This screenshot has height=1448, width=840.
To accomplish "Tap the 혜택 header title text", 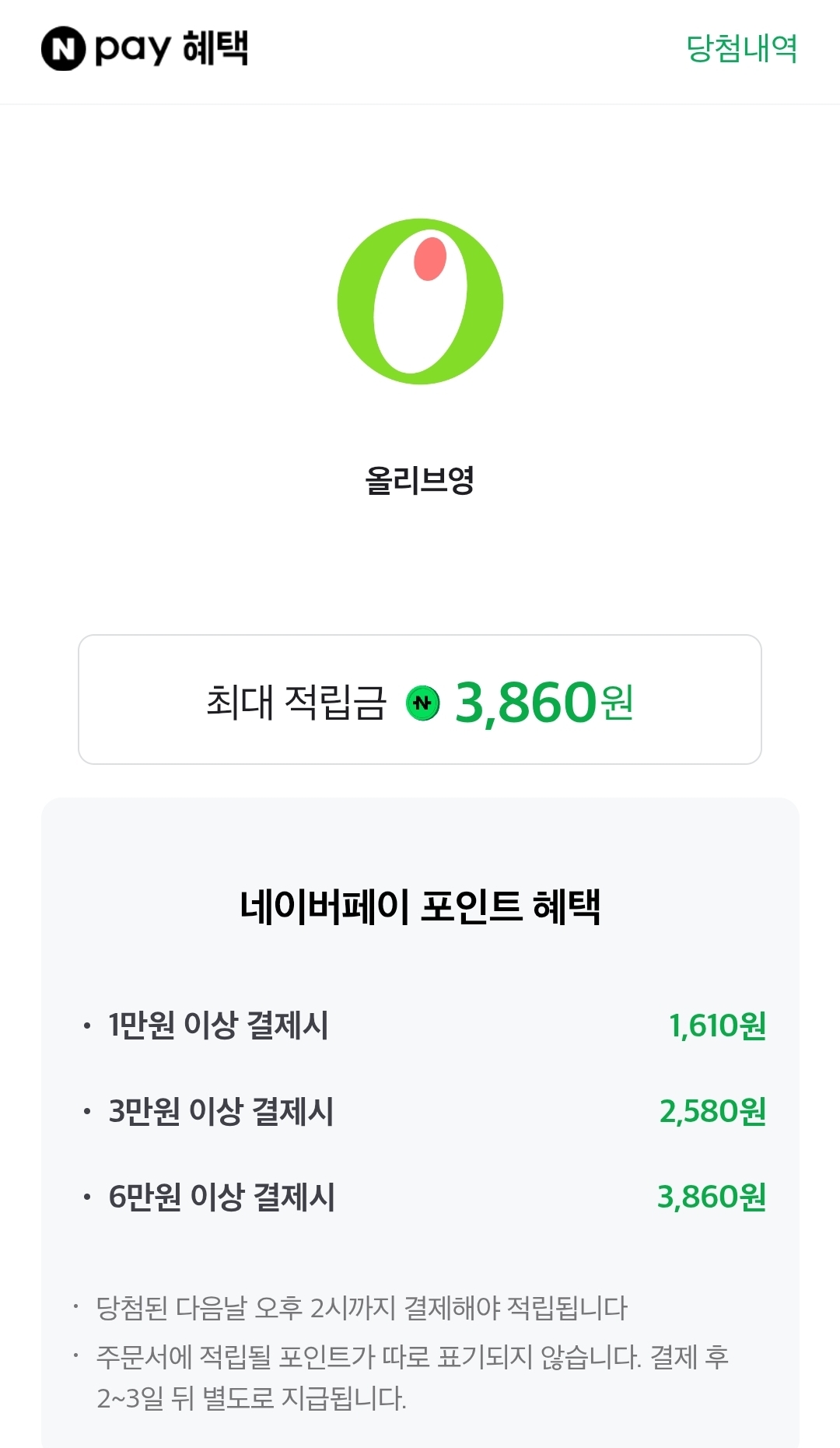I will click(x=215, y=48).
